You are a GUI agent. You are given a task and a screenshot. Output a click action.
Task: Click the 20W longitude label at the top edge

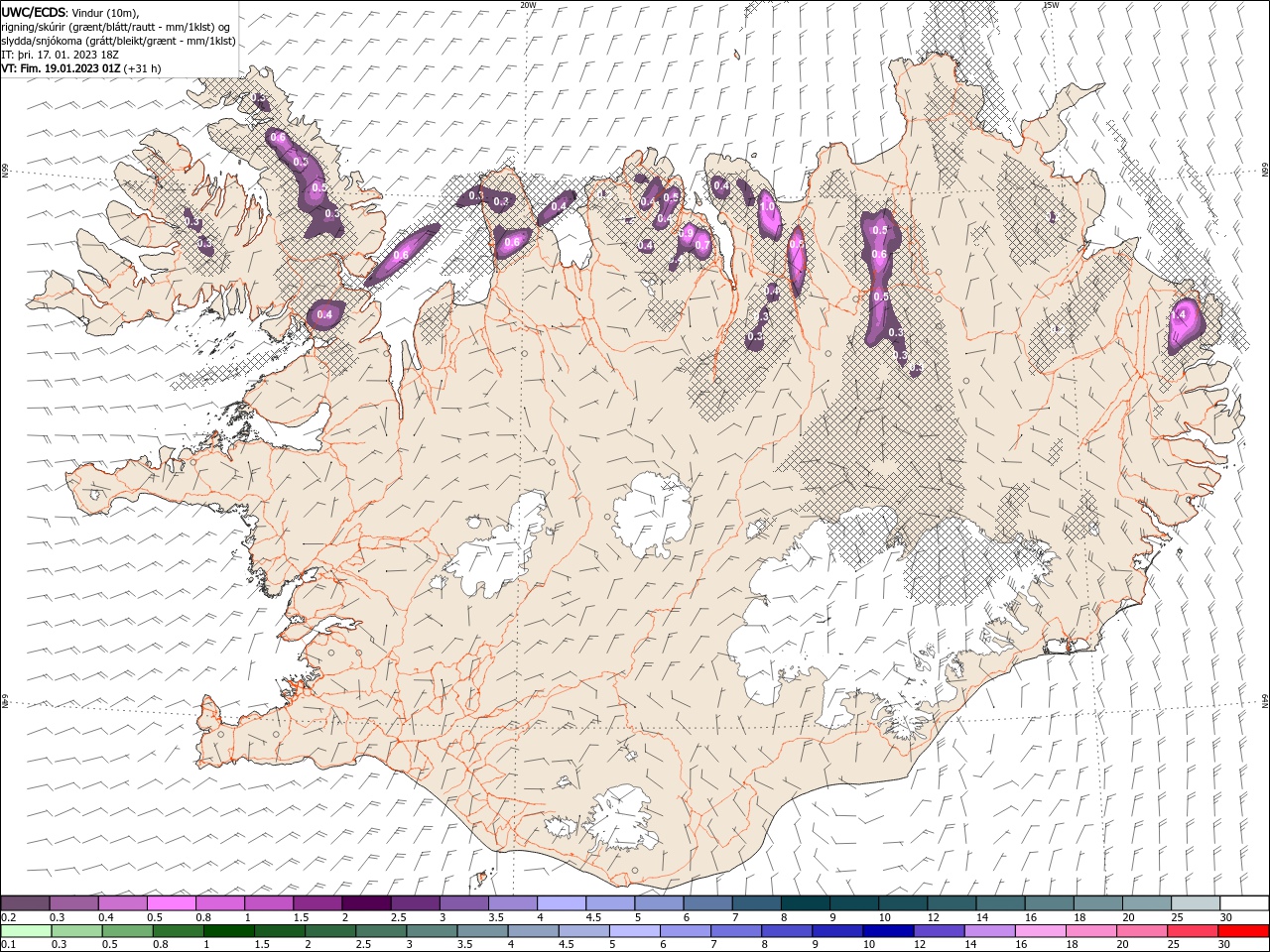pos(528,4)
